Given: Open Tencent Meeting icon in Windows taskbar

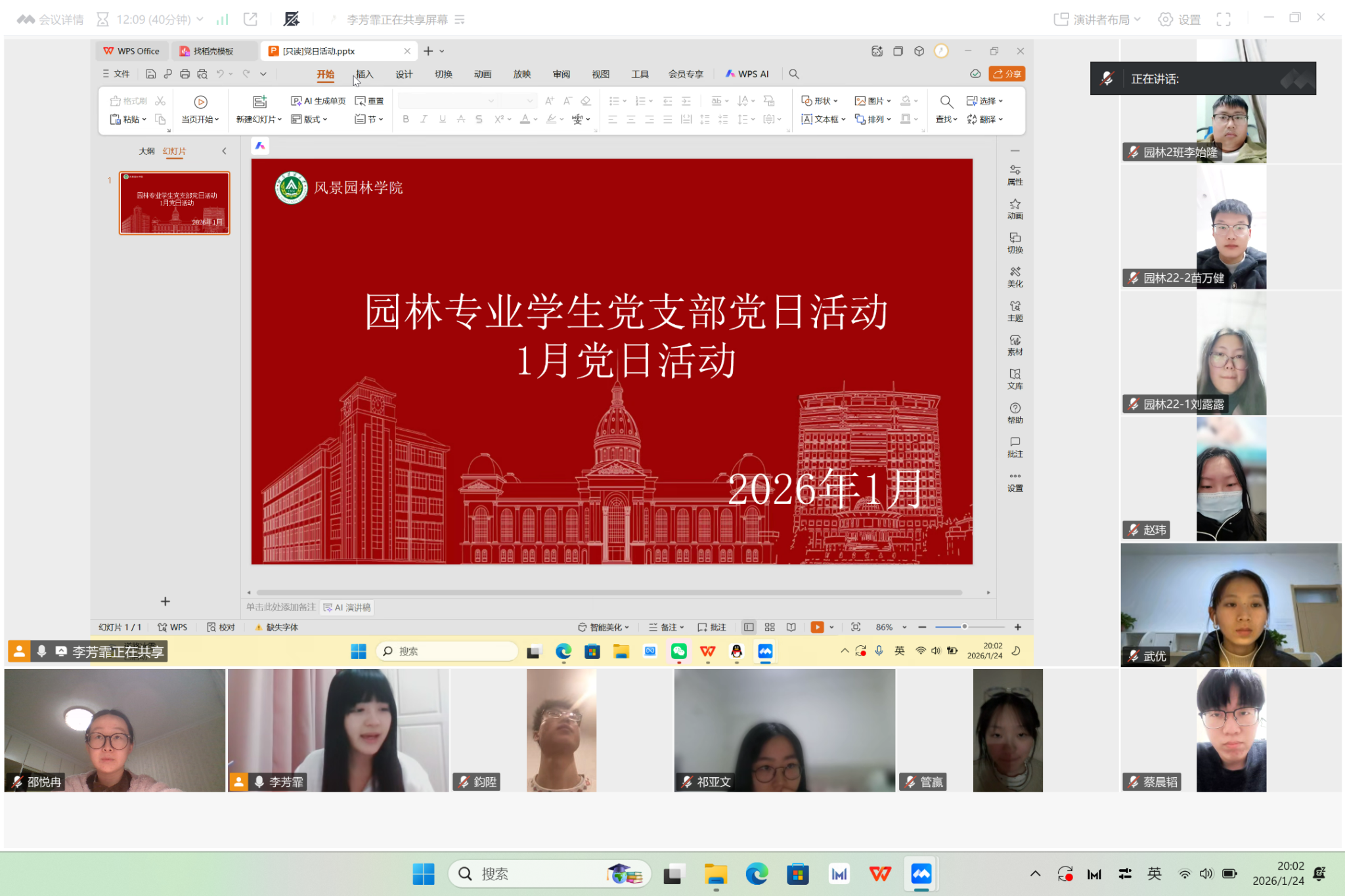Looking at the screenshot, I should (x=921, y=874).
